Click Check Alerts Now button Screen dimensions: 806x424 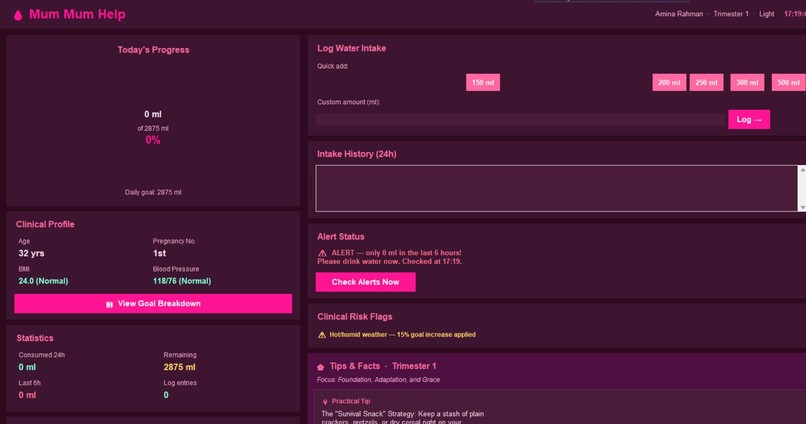tap(365, 282)
